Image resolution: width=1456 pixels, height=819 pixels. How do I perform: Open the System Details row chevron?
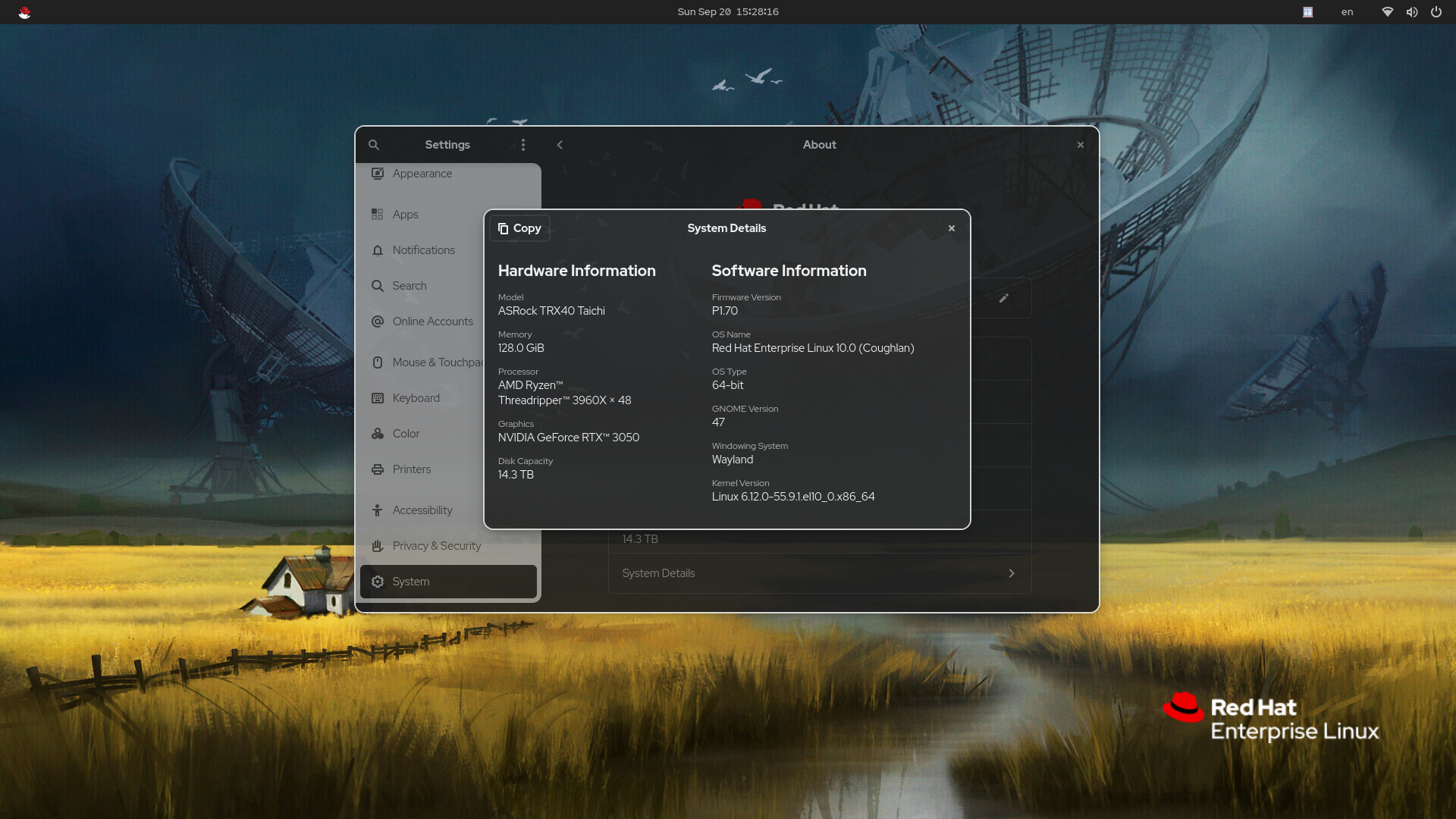coord(1012,573)
